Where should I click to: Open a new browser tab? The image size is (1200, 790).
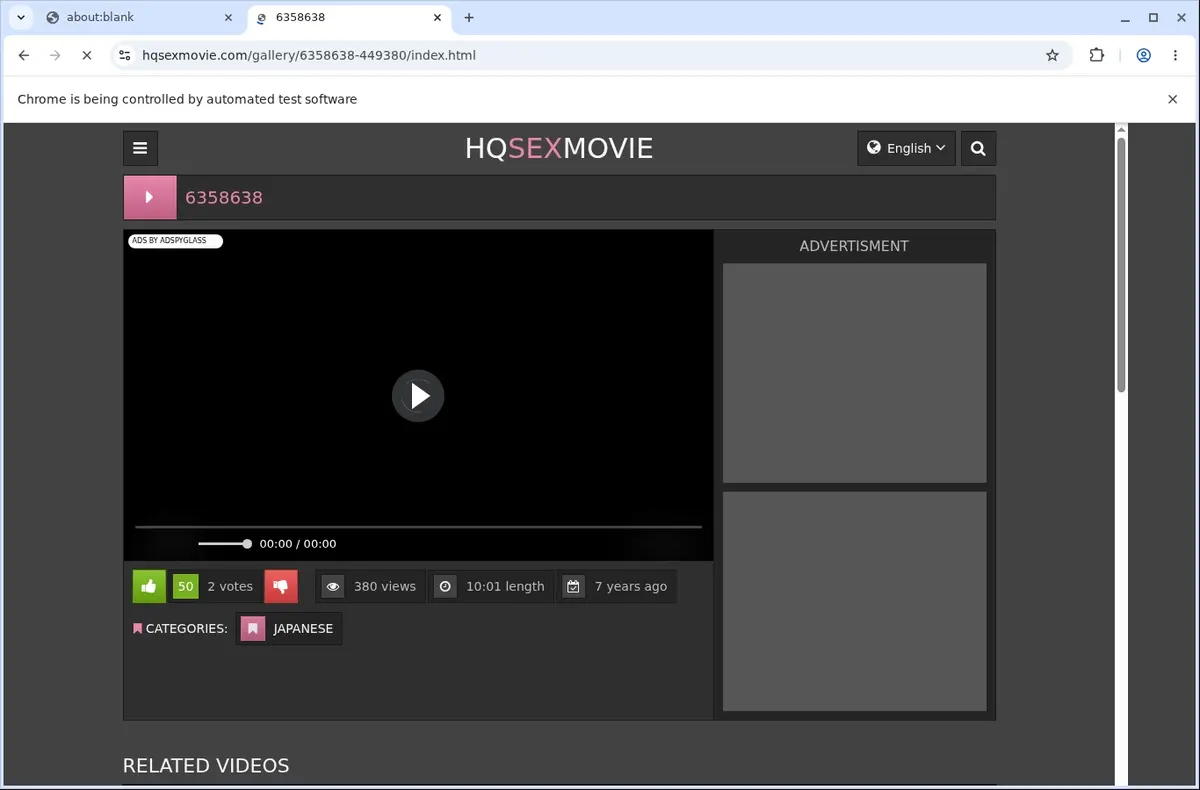click(x=469, y=17)
